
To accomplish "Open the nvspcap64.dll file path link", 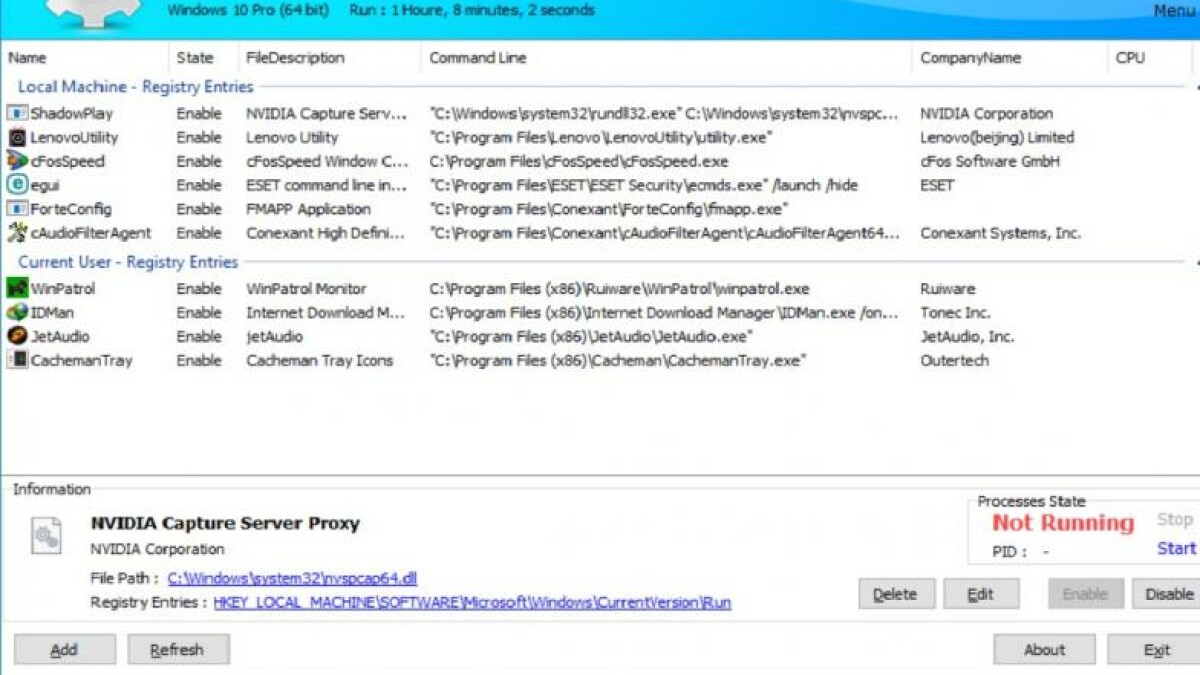I will [x=293, y=578].
